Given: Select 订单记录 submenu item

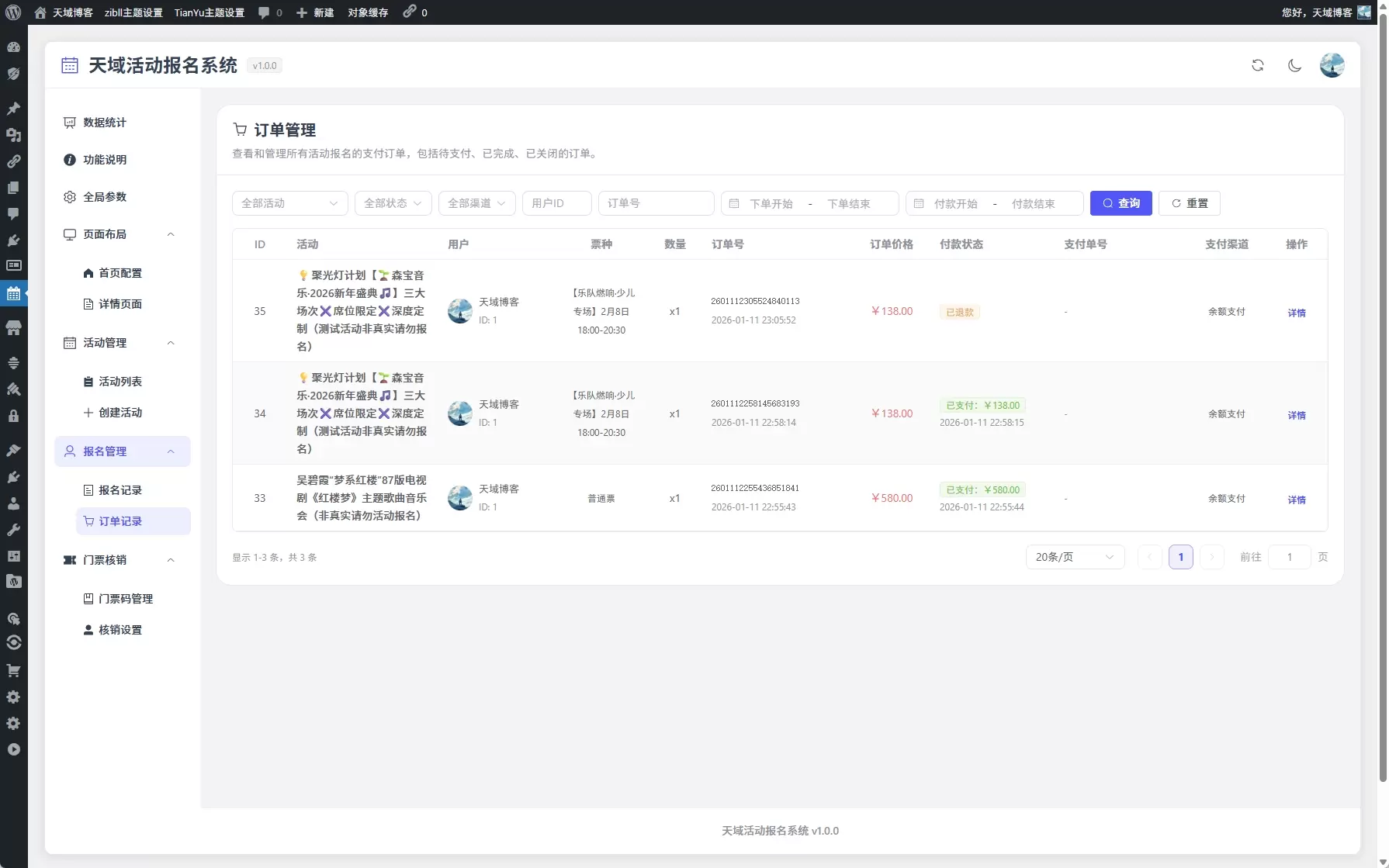Looking at the screenshot, I should pos(133,521).
